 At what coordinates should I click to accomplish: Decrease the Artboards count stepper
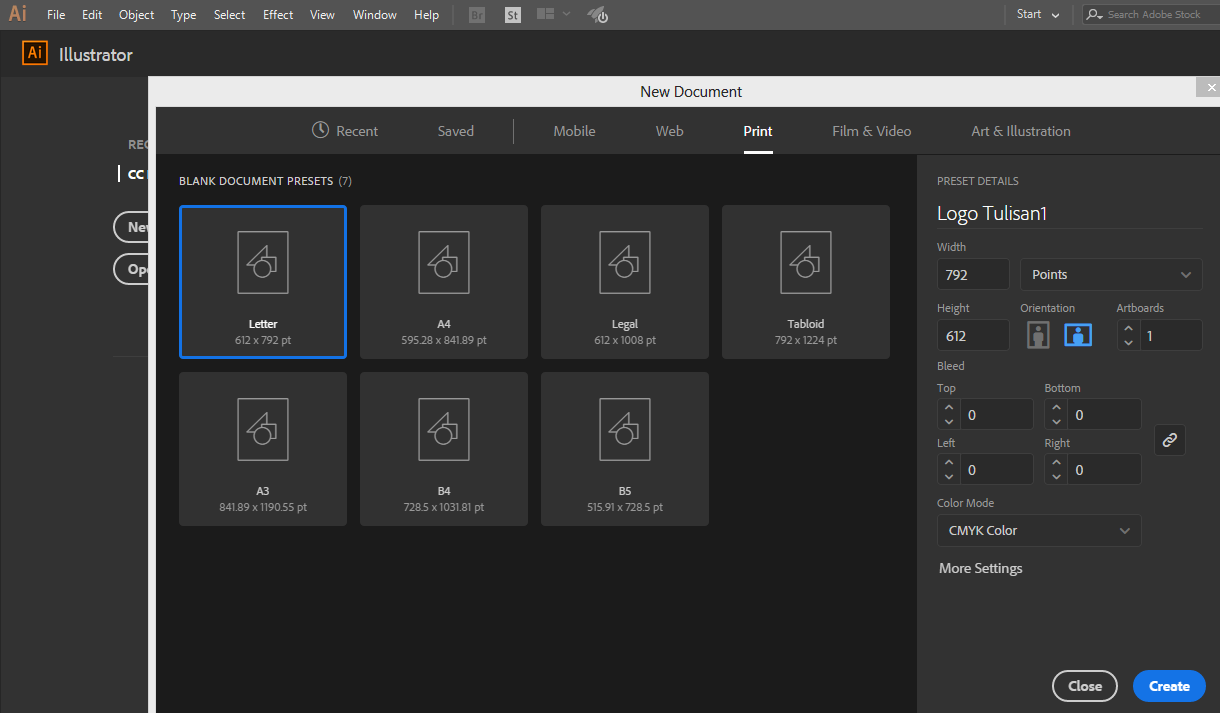[x=1128, y=343]
